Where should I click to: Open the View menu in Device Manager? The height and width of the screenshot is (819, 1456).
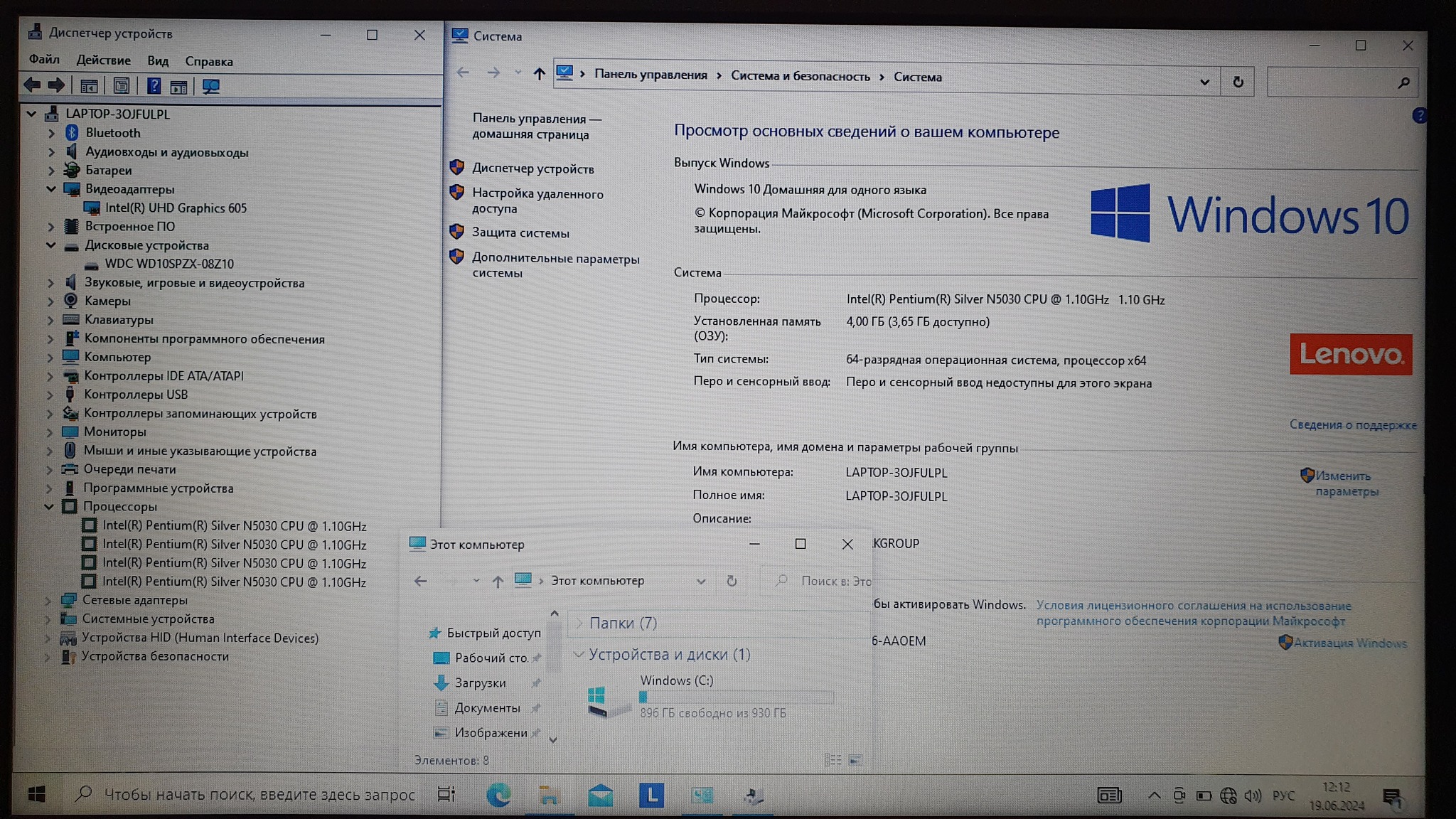[158, 60]
